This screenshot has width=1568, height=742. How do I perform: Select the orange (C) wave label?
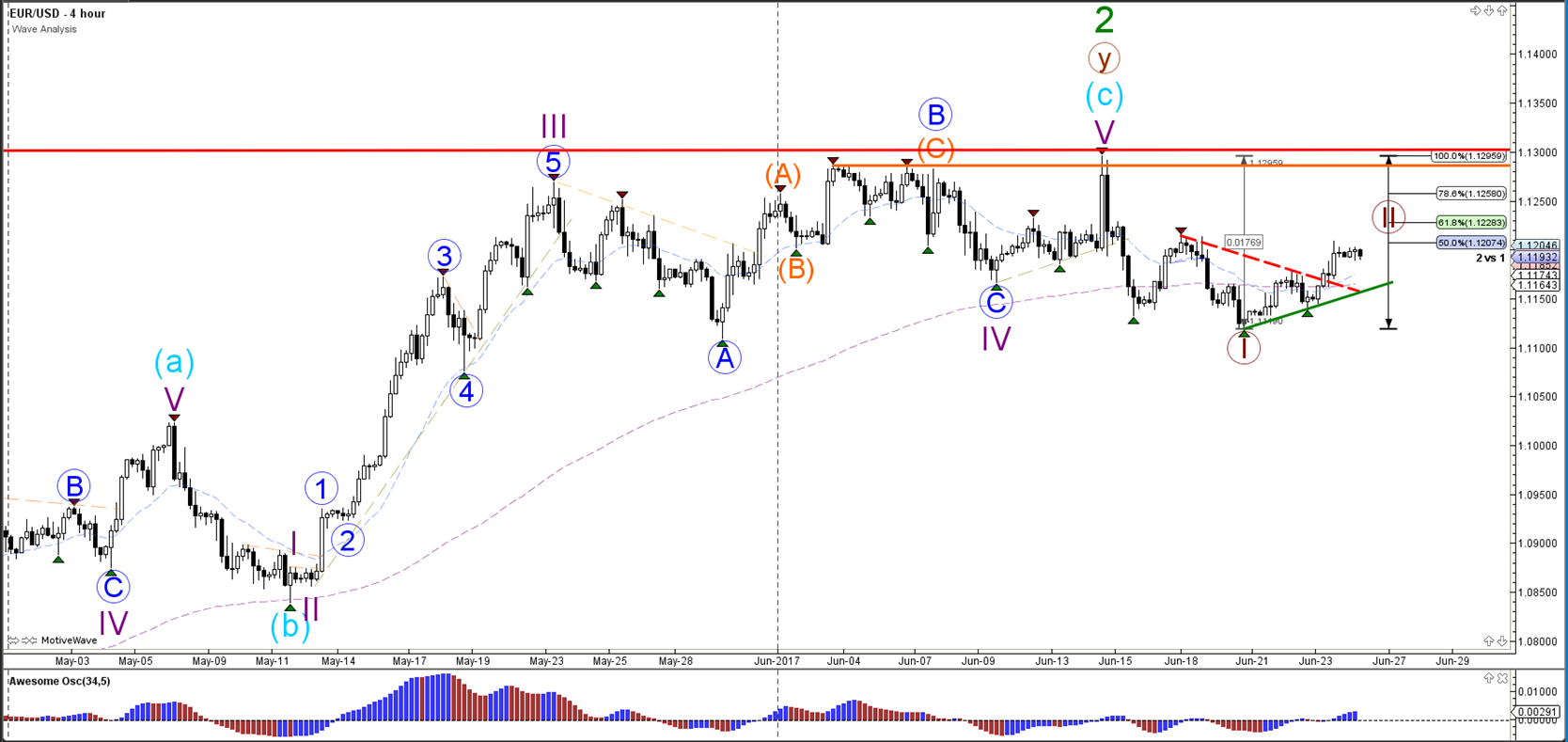(935, 149)
